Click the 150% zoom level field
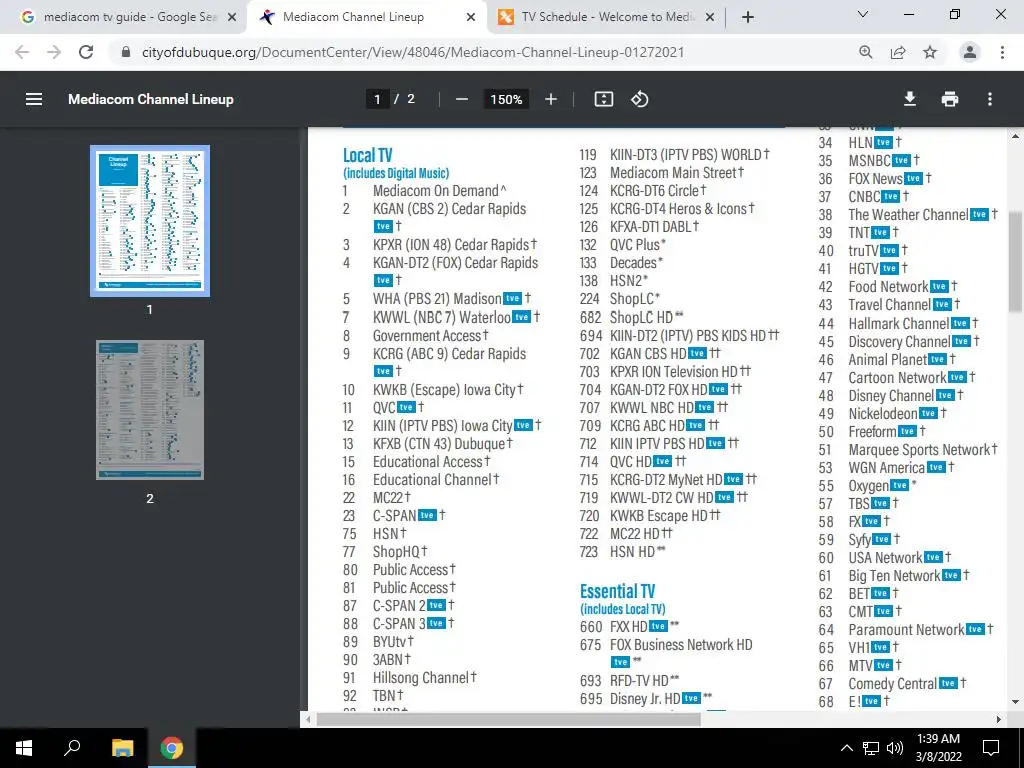This screenshot has width=1024, height=768. [x=506, y=99]
